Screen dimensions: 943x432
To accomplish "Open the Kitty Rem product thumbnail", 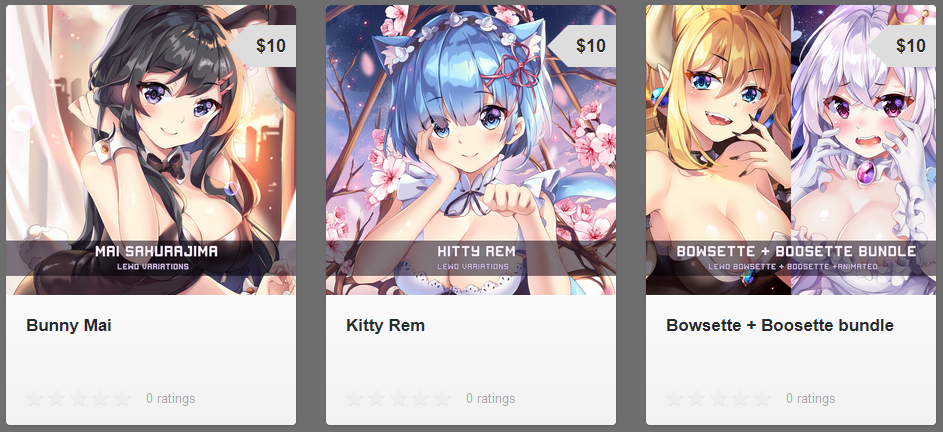I will coord(471,150).
